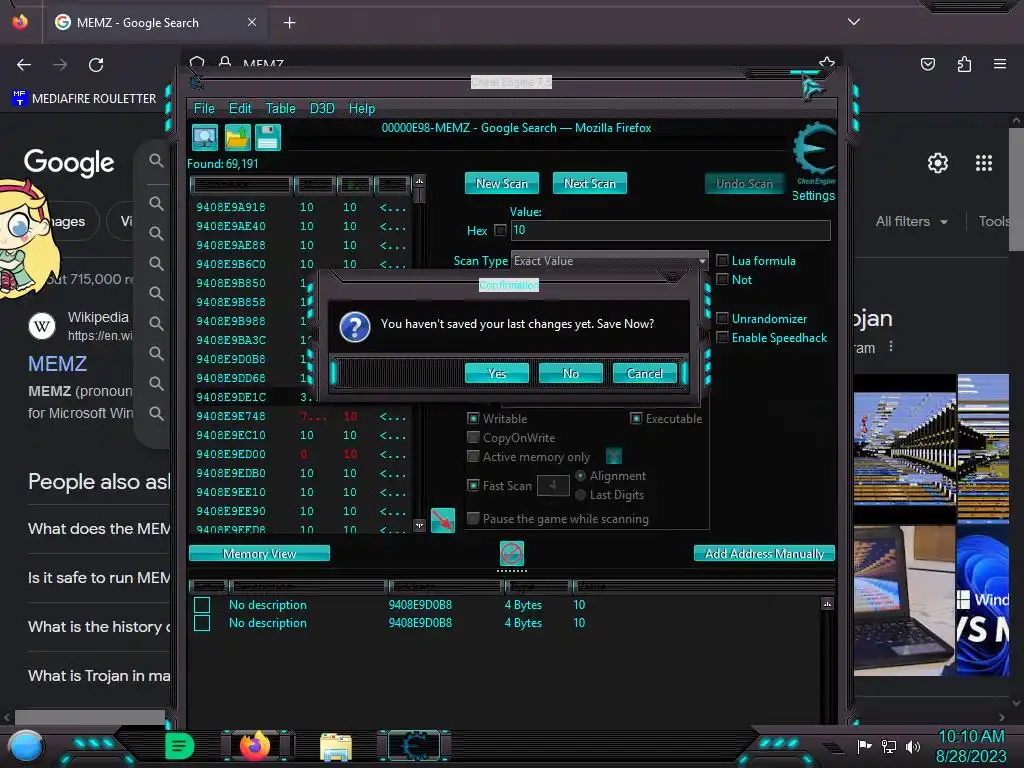
Task: Start a New Scan
Action: coord(502,184)
